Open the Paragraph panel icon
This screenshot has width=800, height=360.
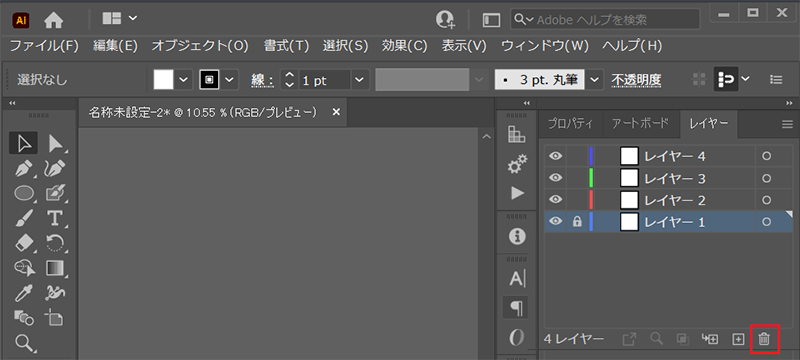point(517,307)
